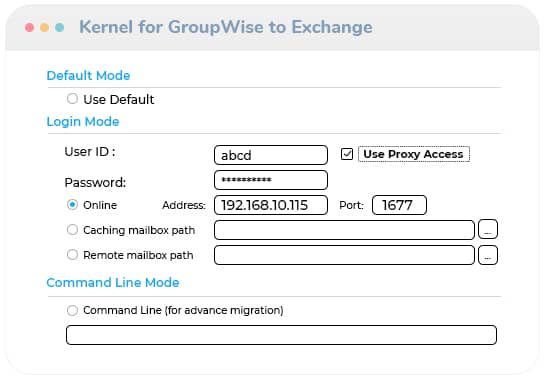Viewport: 545px width, 380px height.
Task: Browse for the Remote mailbox path
Action: tap(488, 255)
